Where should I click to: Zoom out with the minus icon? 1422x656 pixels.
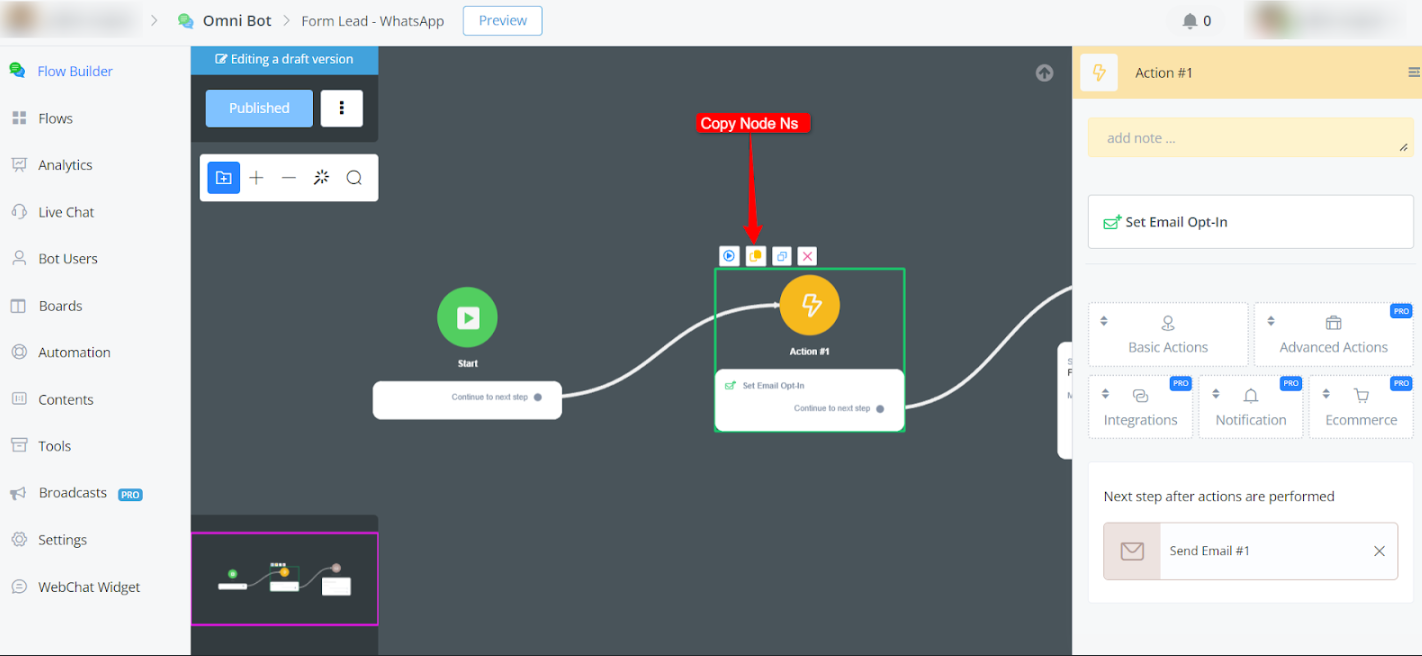pyautogui.click(x=289, y=178)
